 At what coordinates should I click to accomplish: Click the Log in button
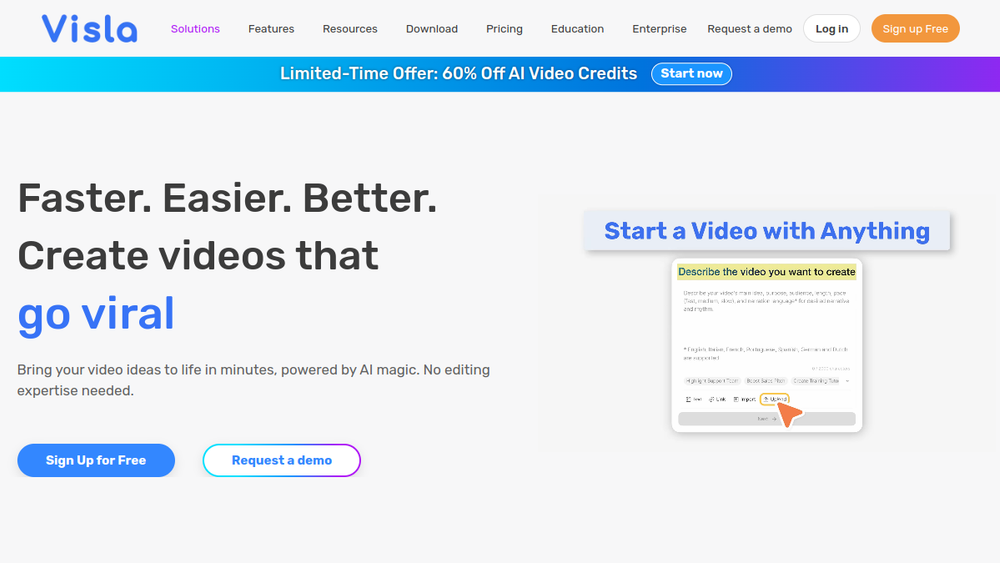click(832, 29)
